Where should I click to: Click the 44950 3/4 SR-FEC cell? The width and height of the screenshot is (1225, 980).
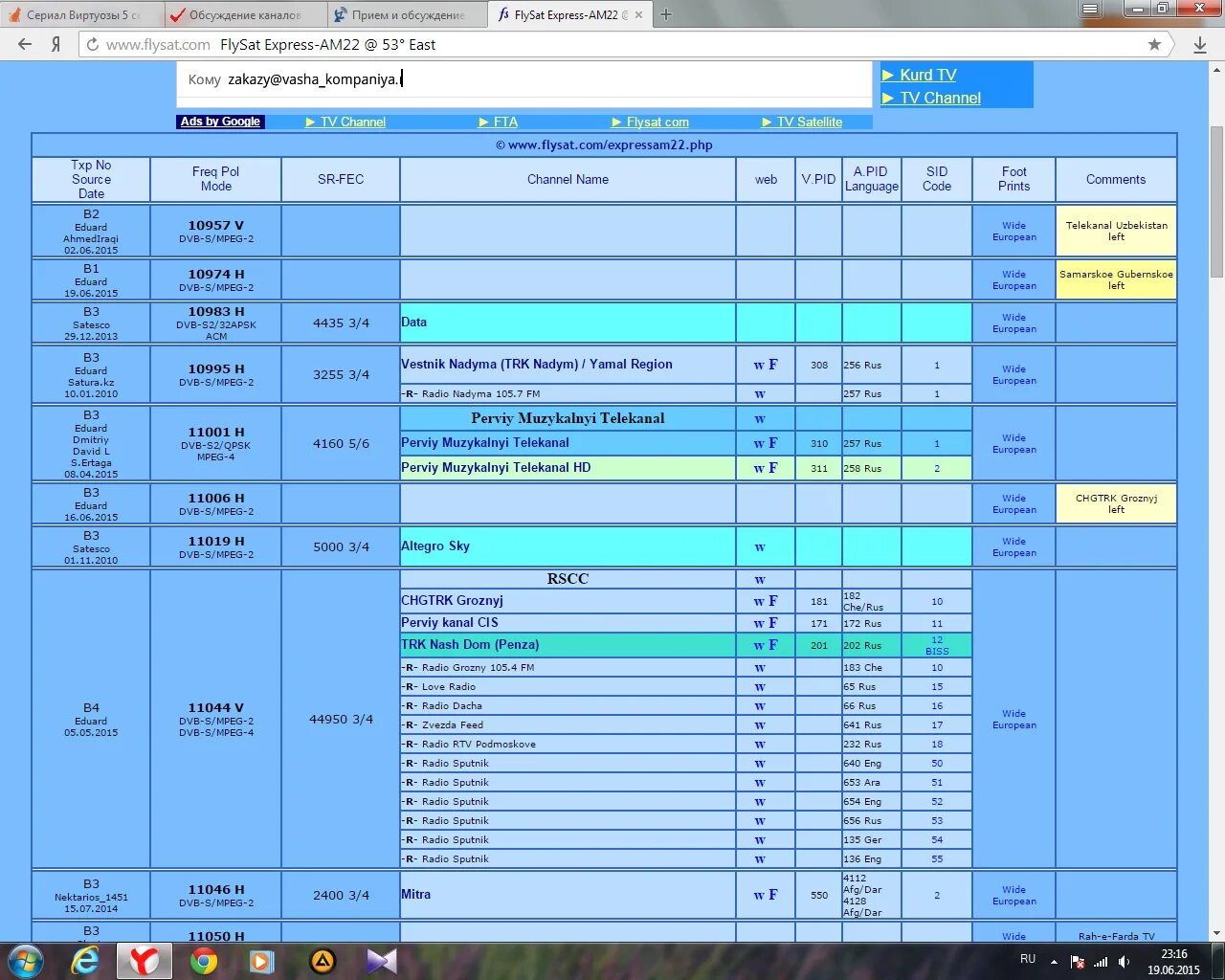[341, 719]
